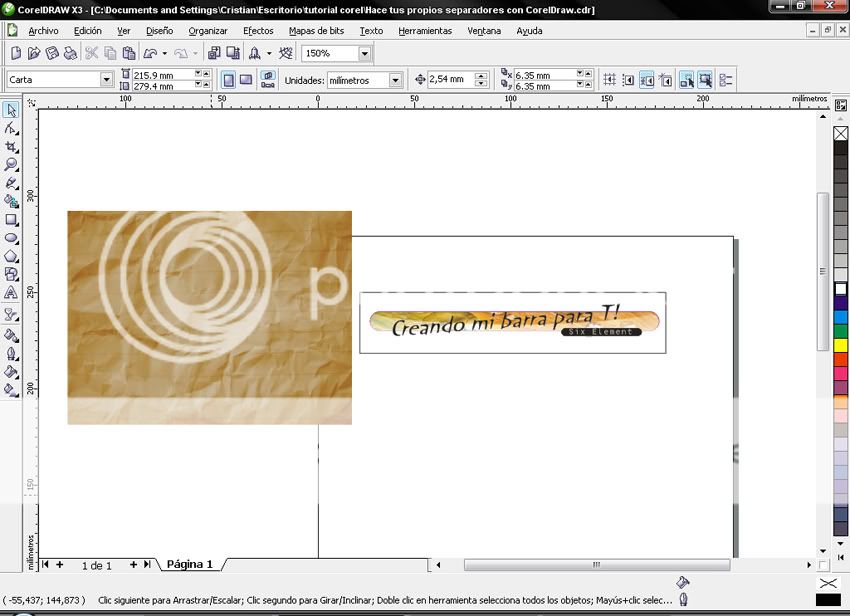Click the Open file toolbar icon
The height and width of the screenshot is (616, 850).
coord(34,53)
